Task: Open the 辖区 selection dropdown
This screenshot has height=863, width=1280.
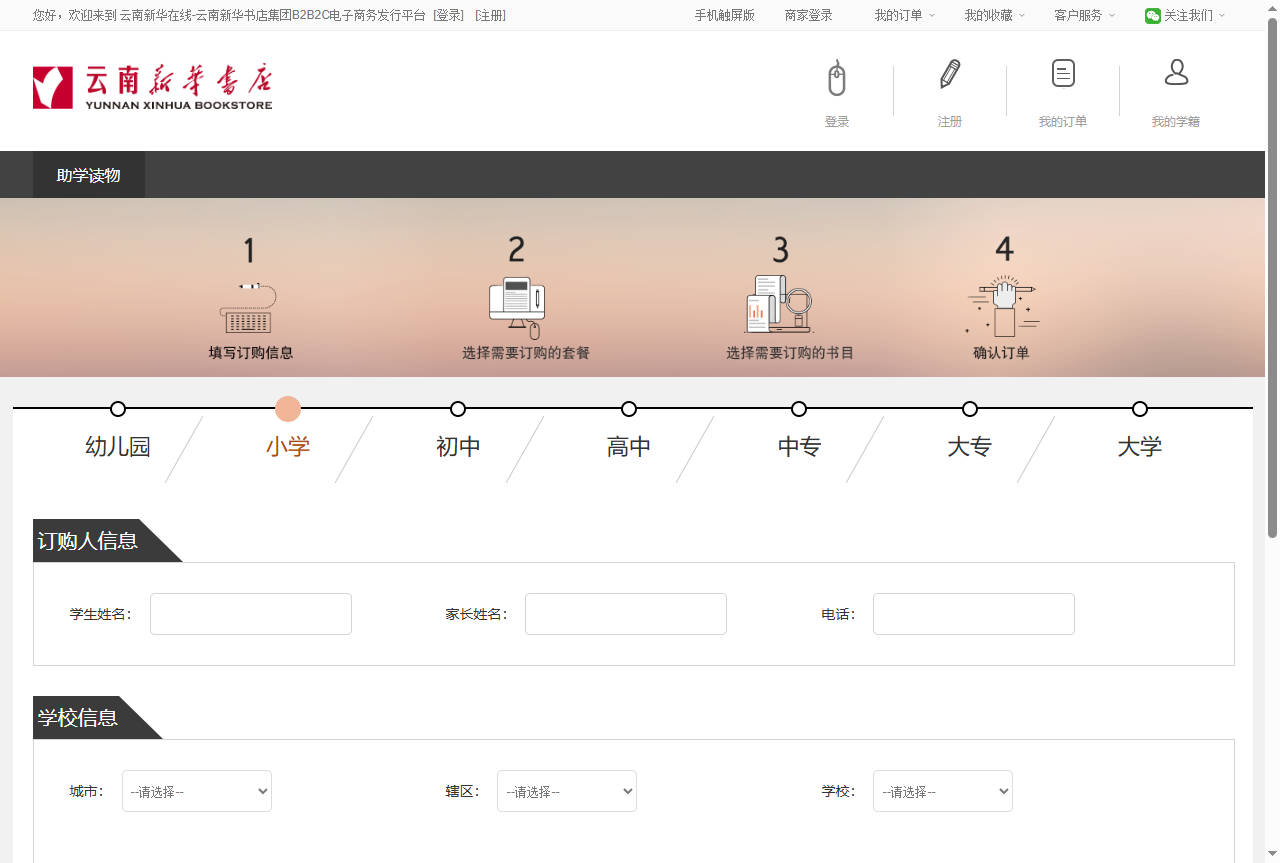Action: tap(566, 790)
